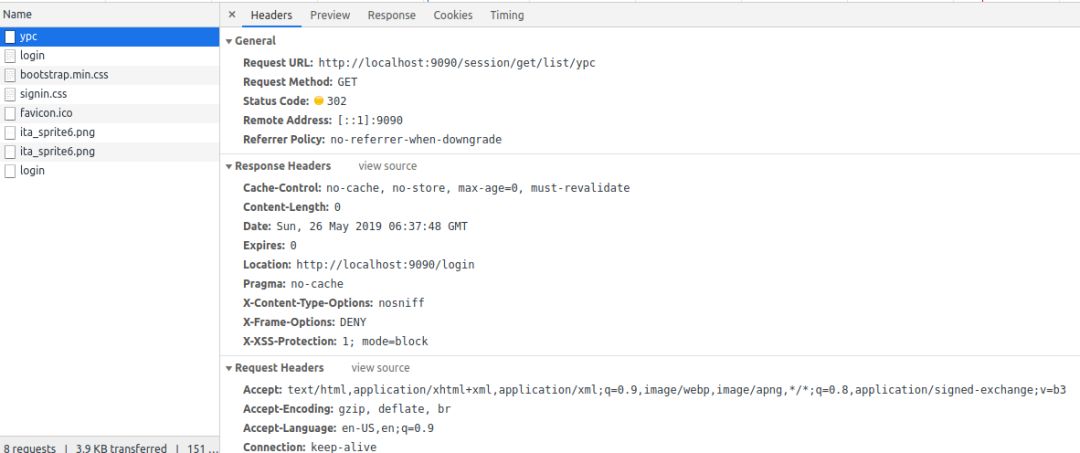1080x453 pixels.
Task: Click the ypc request file icon
Action: pos(10,36)
